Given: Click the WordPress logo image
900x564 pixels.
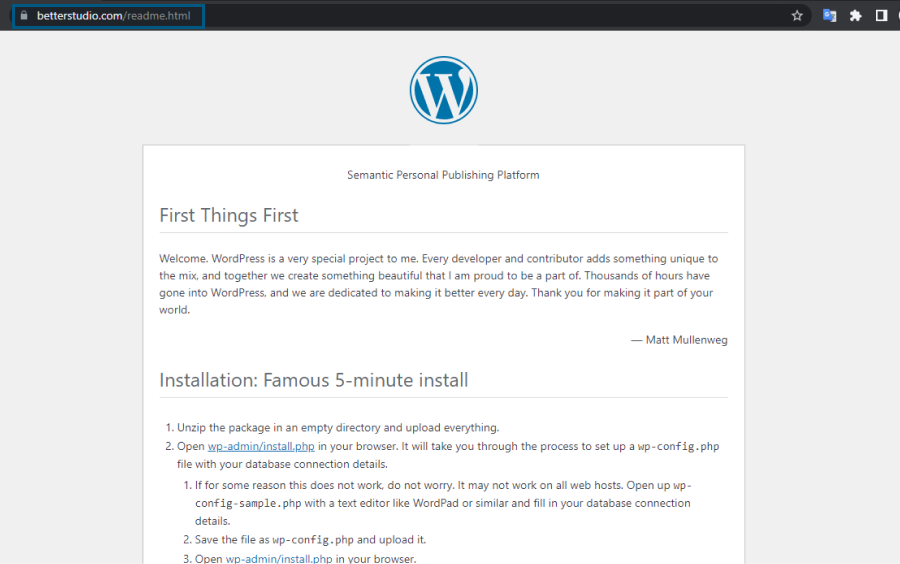Looking at the screenshot, I should [444, 90].
